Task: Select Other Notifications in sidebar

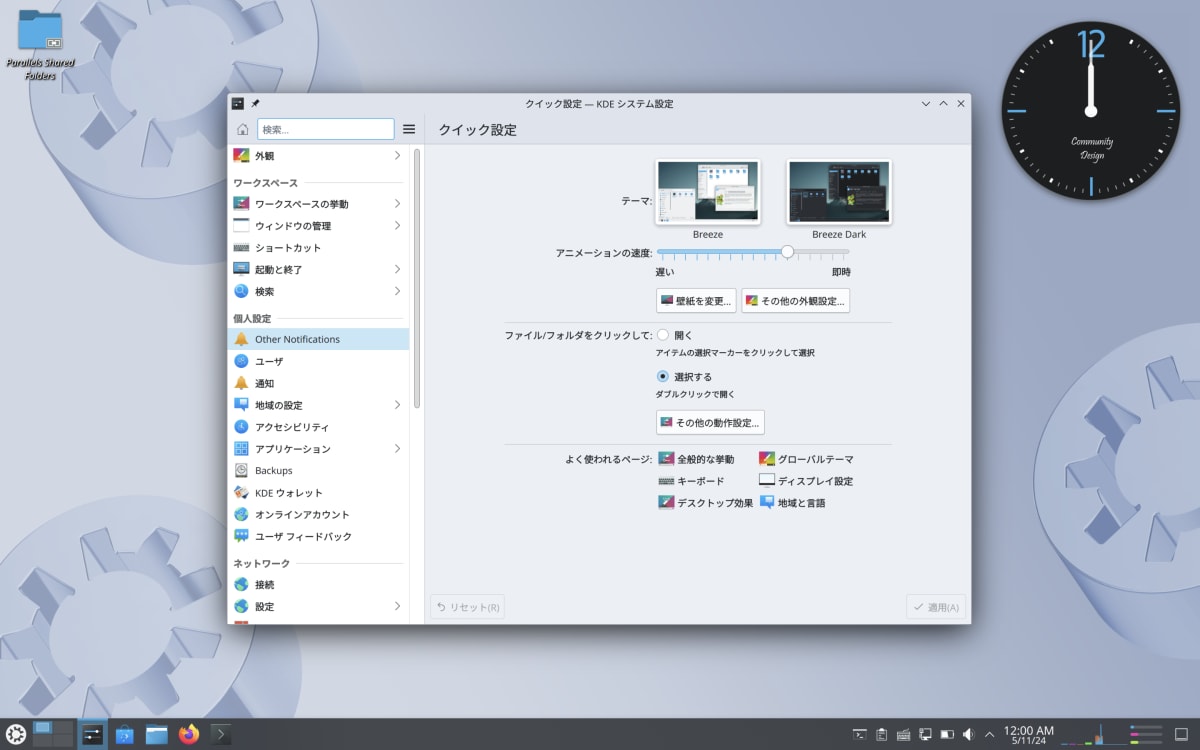Action: (318, 339)
